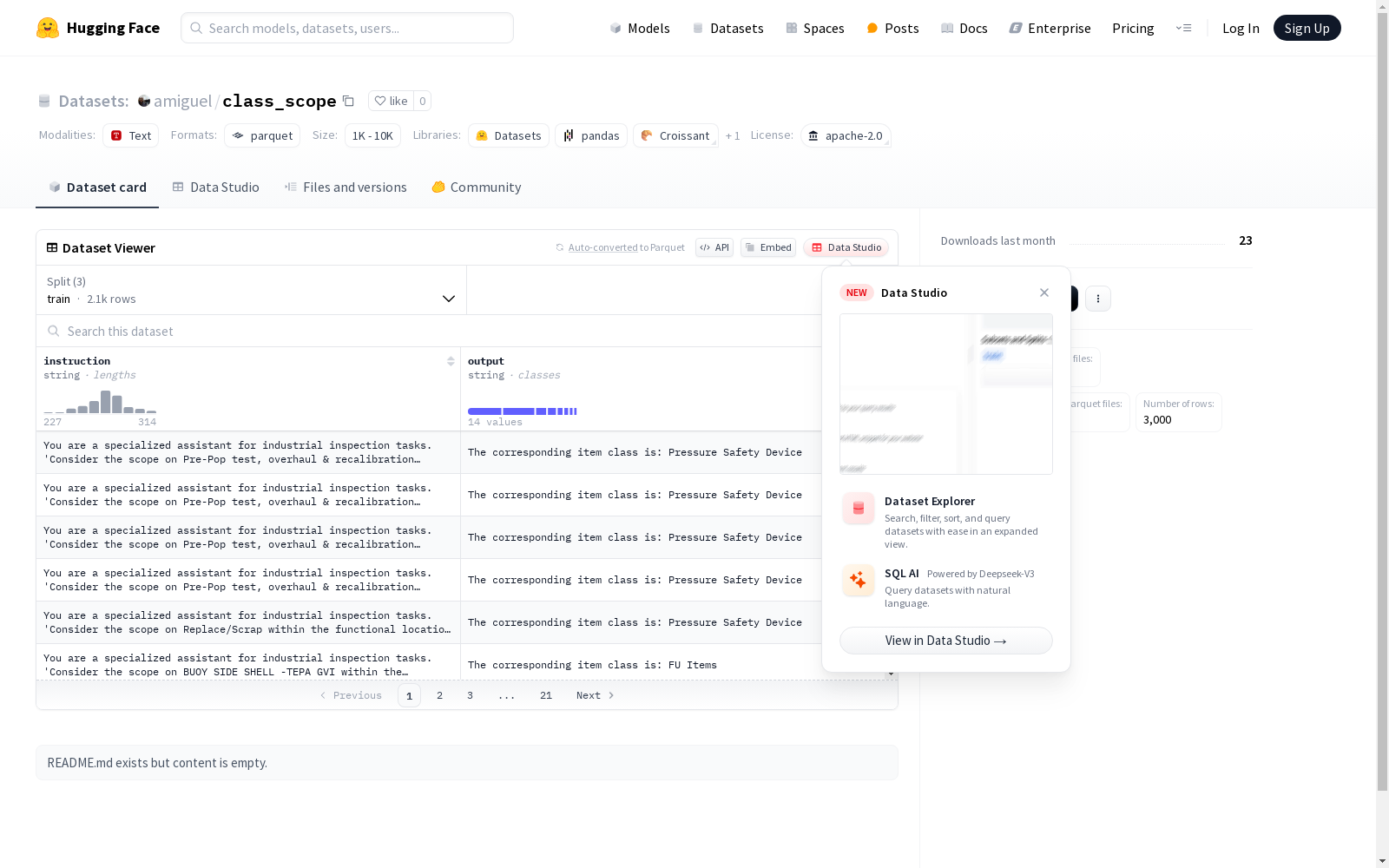Open the Models menu
This screenshot has height=868, width=1389.
pos(640,28)
